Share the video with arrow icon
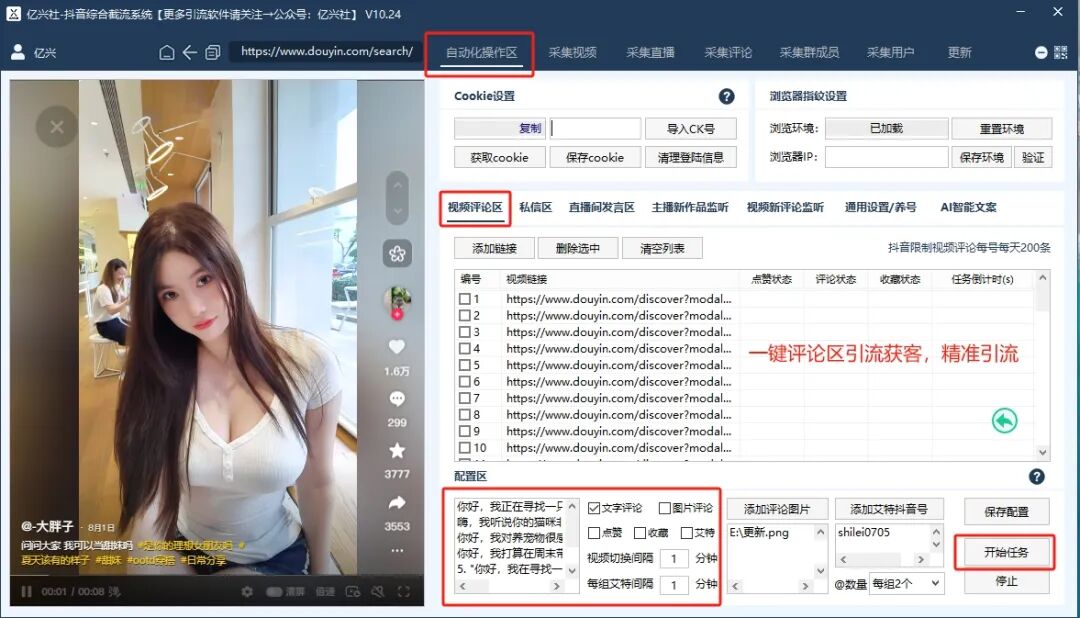Screen dimensions: 1080x618 pyautogui.click(x=397, y=503)
